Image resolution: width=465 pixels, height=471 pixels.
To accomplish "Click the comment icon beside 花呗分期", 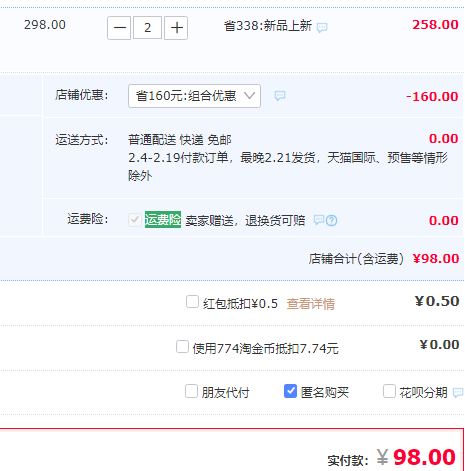I will 458,392.
